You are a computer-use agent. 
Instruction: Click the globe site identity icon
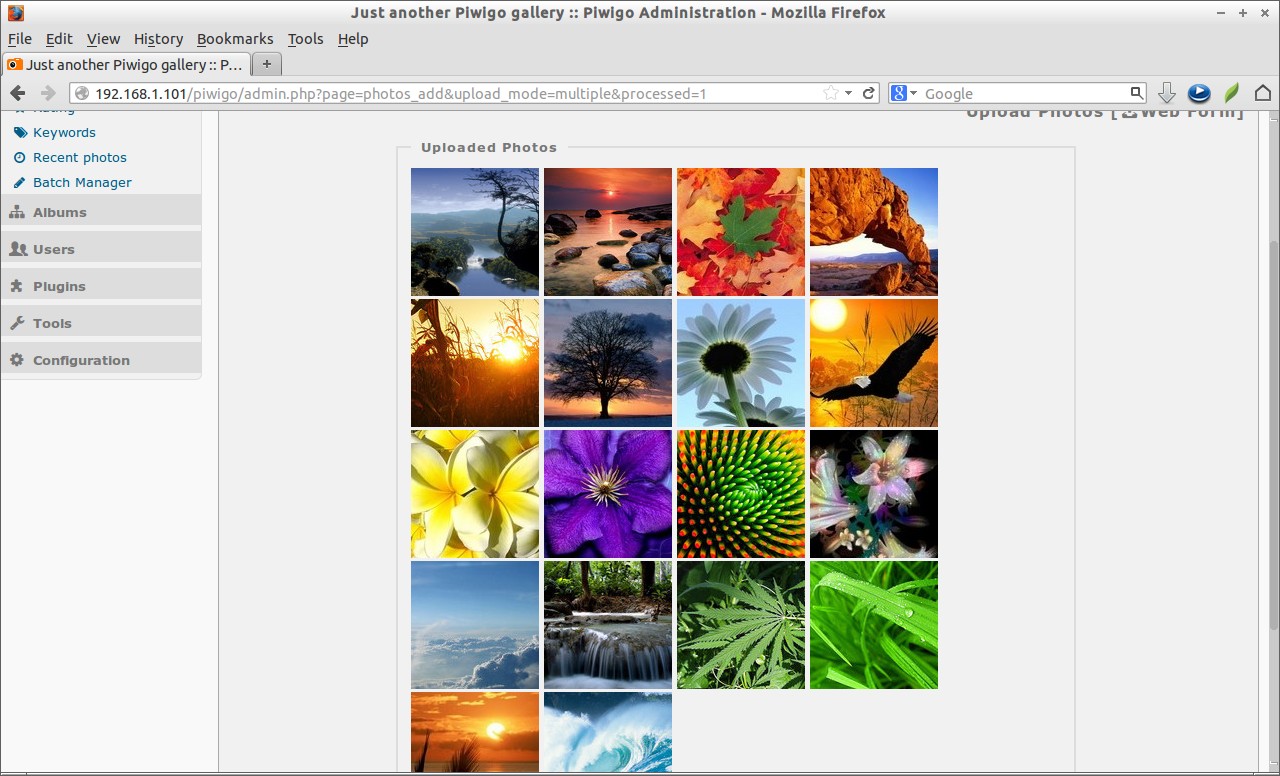pyautogui.click(x=83, y=93)
